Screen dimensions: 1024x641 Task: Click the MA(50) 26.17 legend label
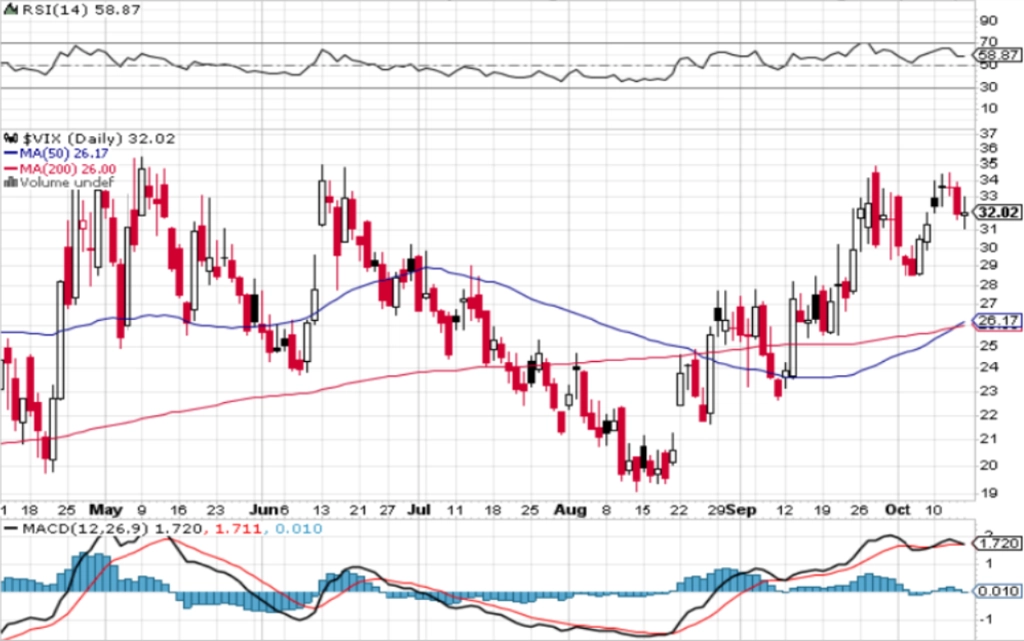[64, 153]
